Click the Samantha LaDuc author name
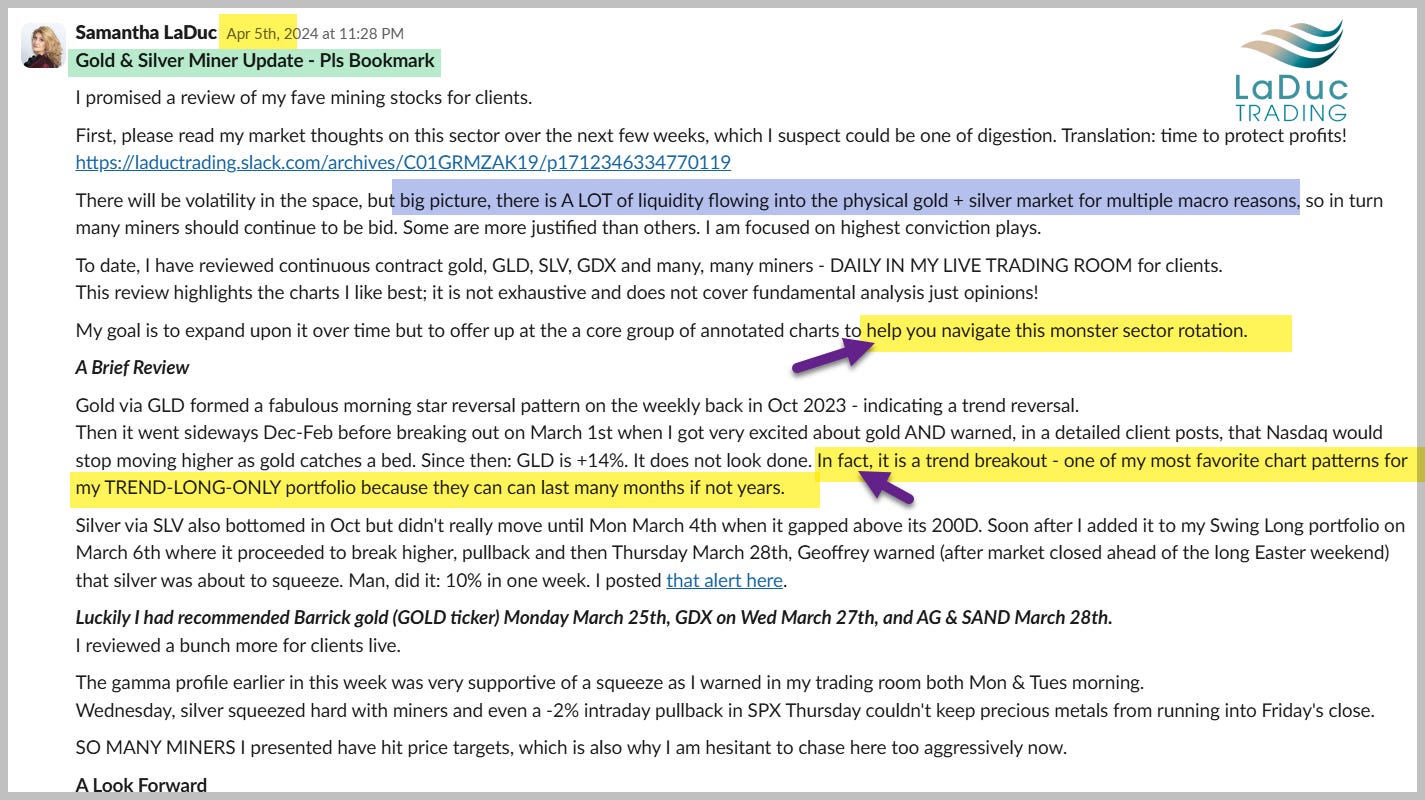This screenshot has height=800, width=1425. coord(146,33)
